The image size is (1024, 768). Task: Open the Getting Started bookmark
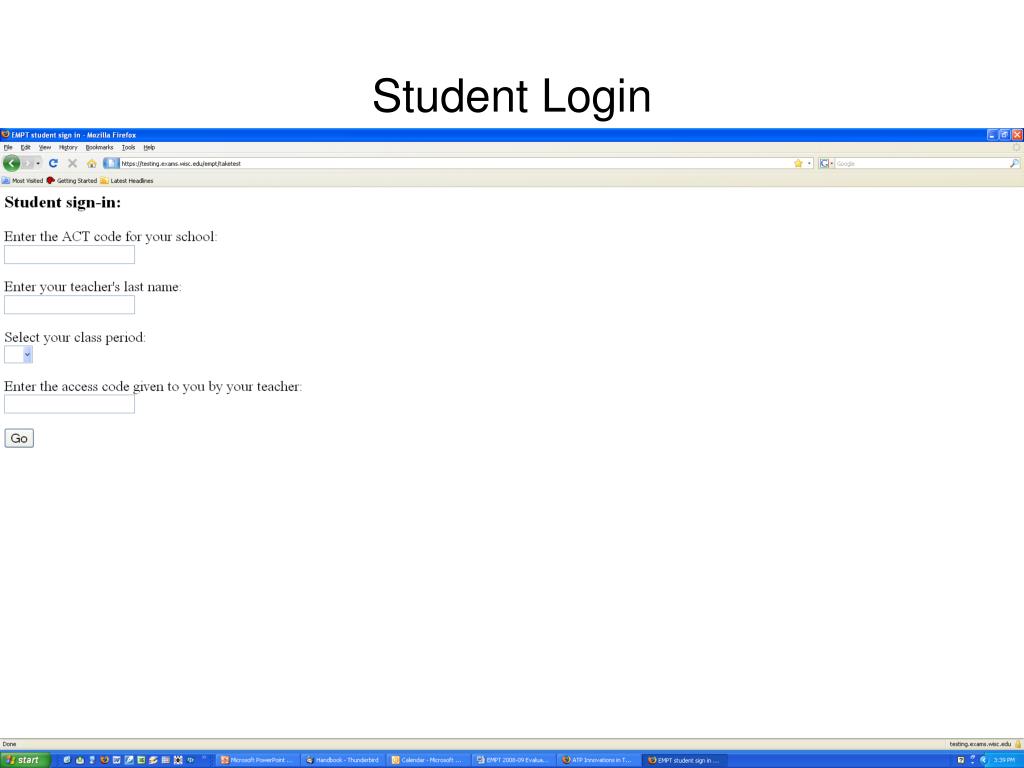coord(72,181)
